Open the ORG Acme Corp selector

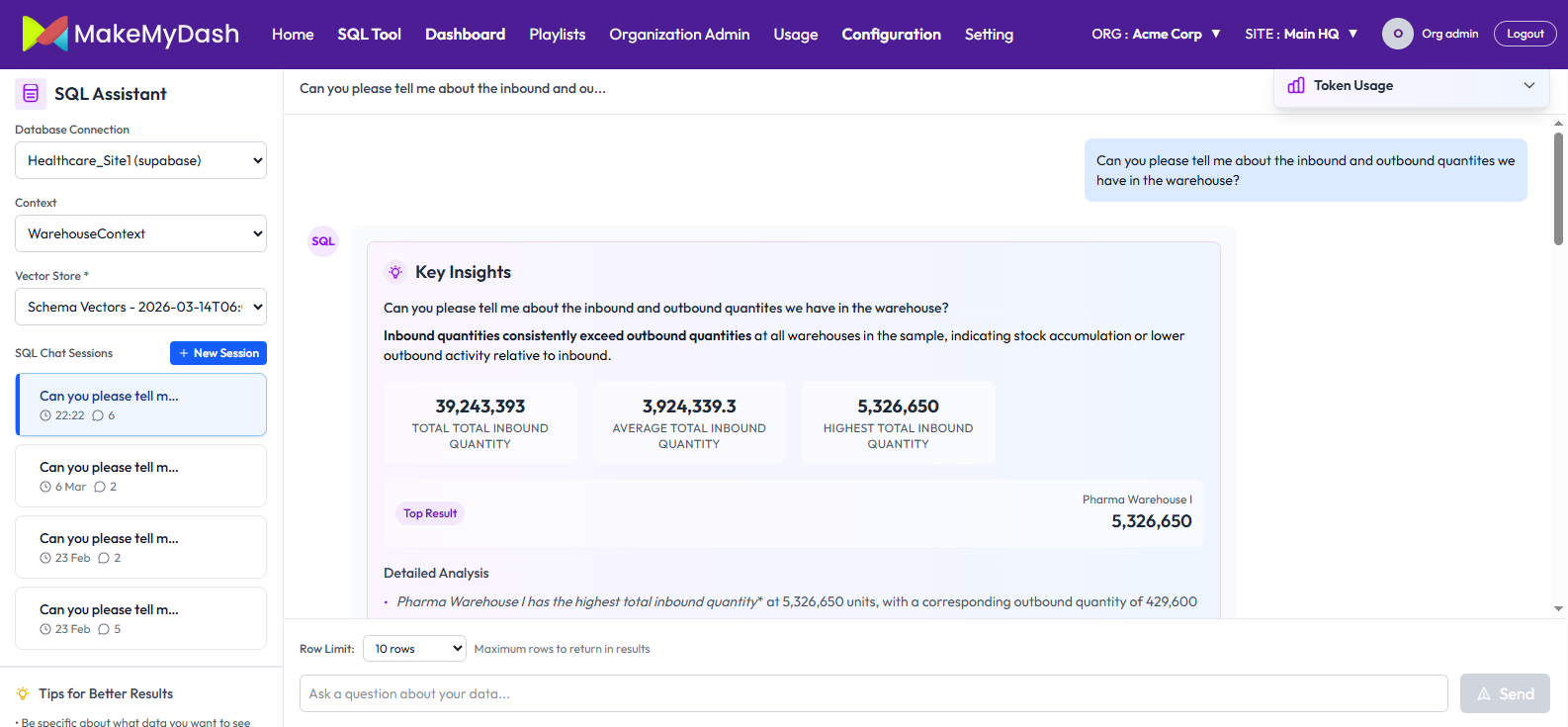click(x=1156, y=34)
